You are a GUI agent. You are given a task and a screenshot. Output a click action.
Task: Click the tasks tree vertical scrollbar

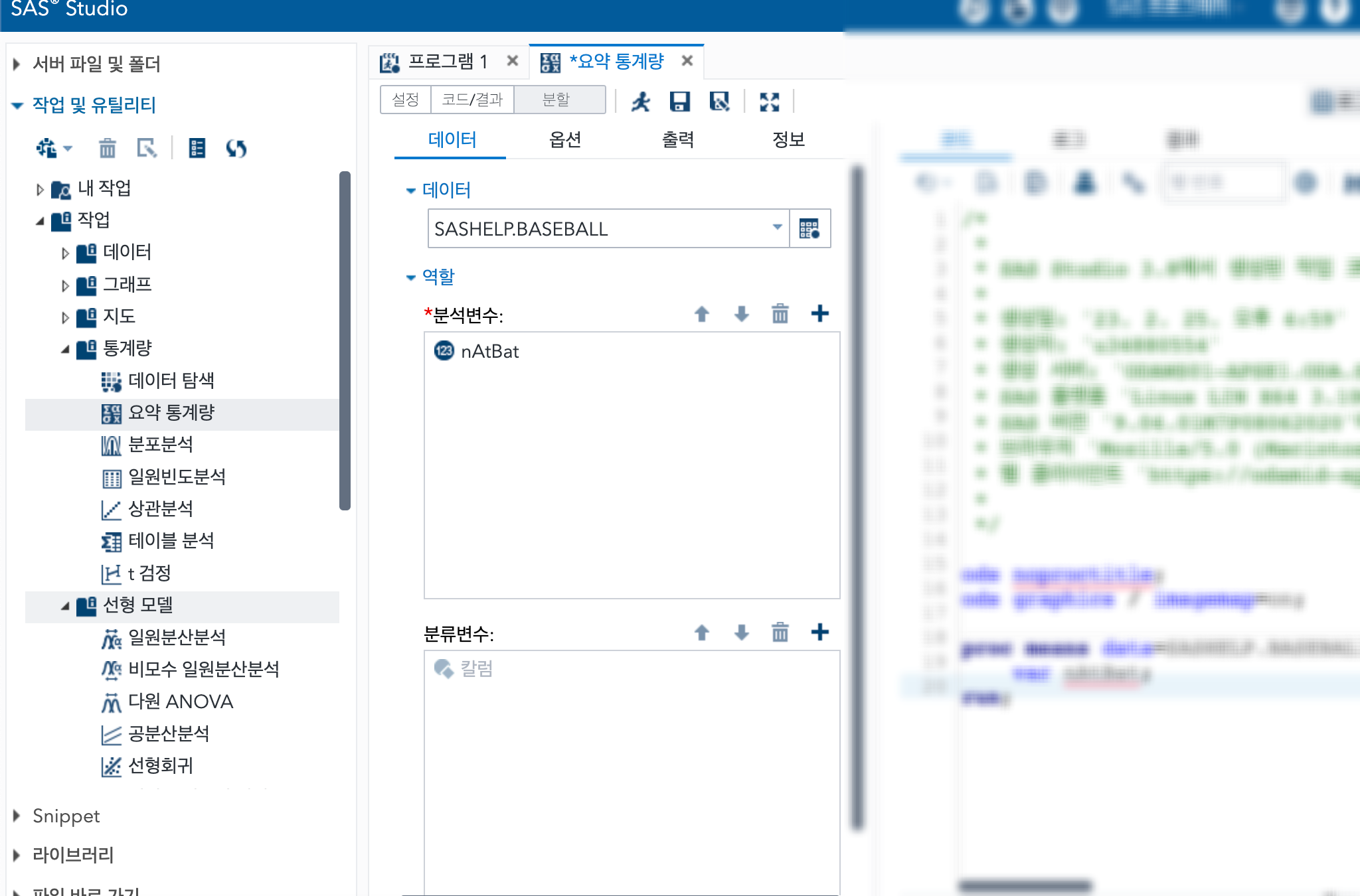(x=345, y=340)
